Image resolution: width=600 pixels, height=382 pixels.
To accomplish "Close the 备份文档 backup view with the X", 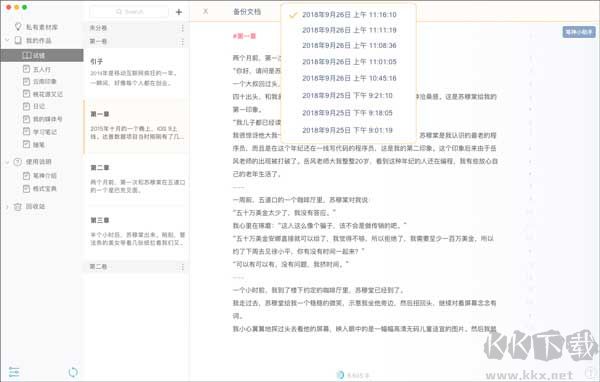I will [x=205, y=11].
